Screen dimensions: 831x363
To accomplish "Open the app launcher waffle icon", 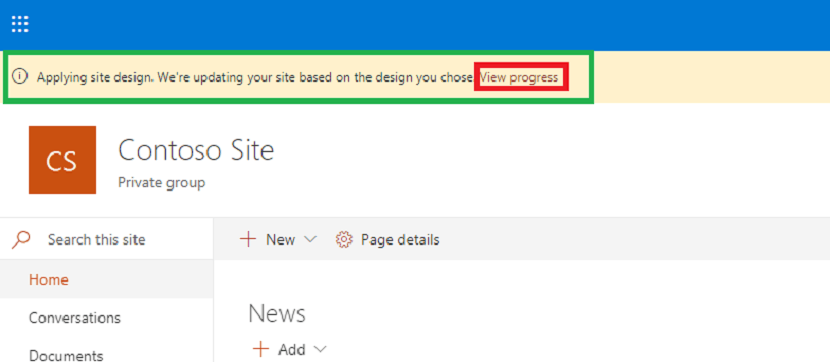I will (20, 24).
